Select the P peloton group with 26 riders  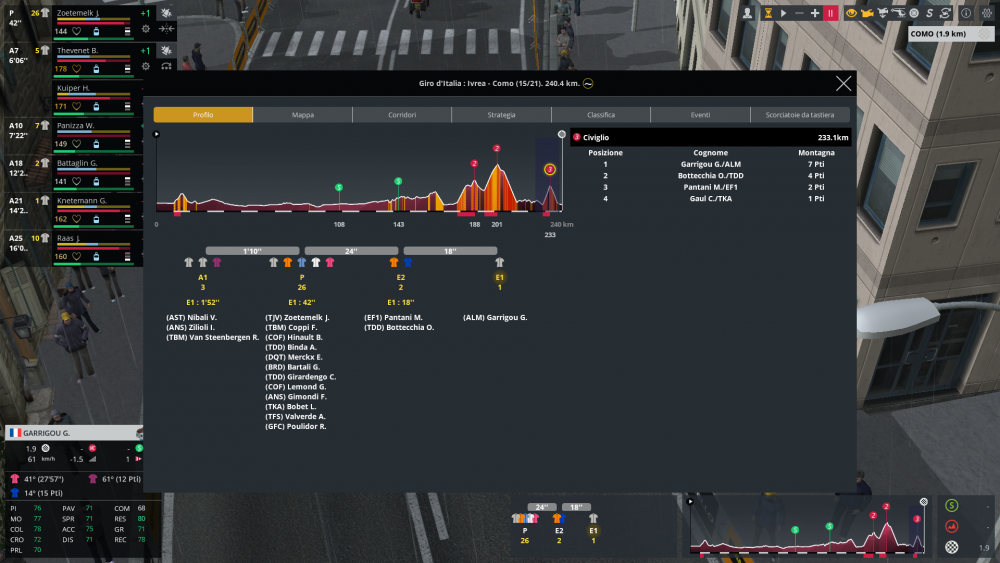302,277
